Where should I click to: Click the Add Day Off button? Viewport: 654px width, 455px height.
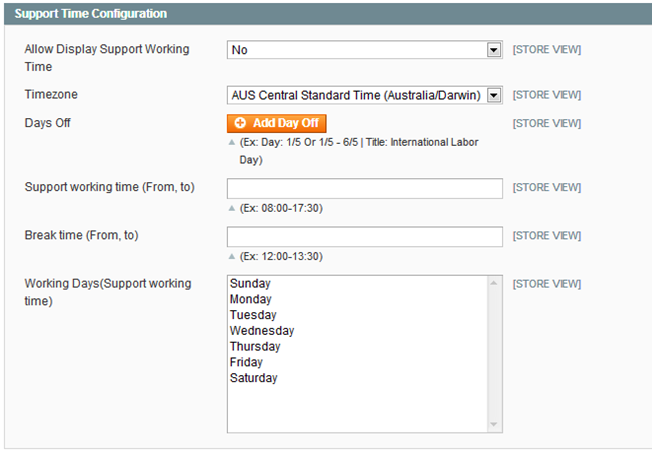pos(277,123)
